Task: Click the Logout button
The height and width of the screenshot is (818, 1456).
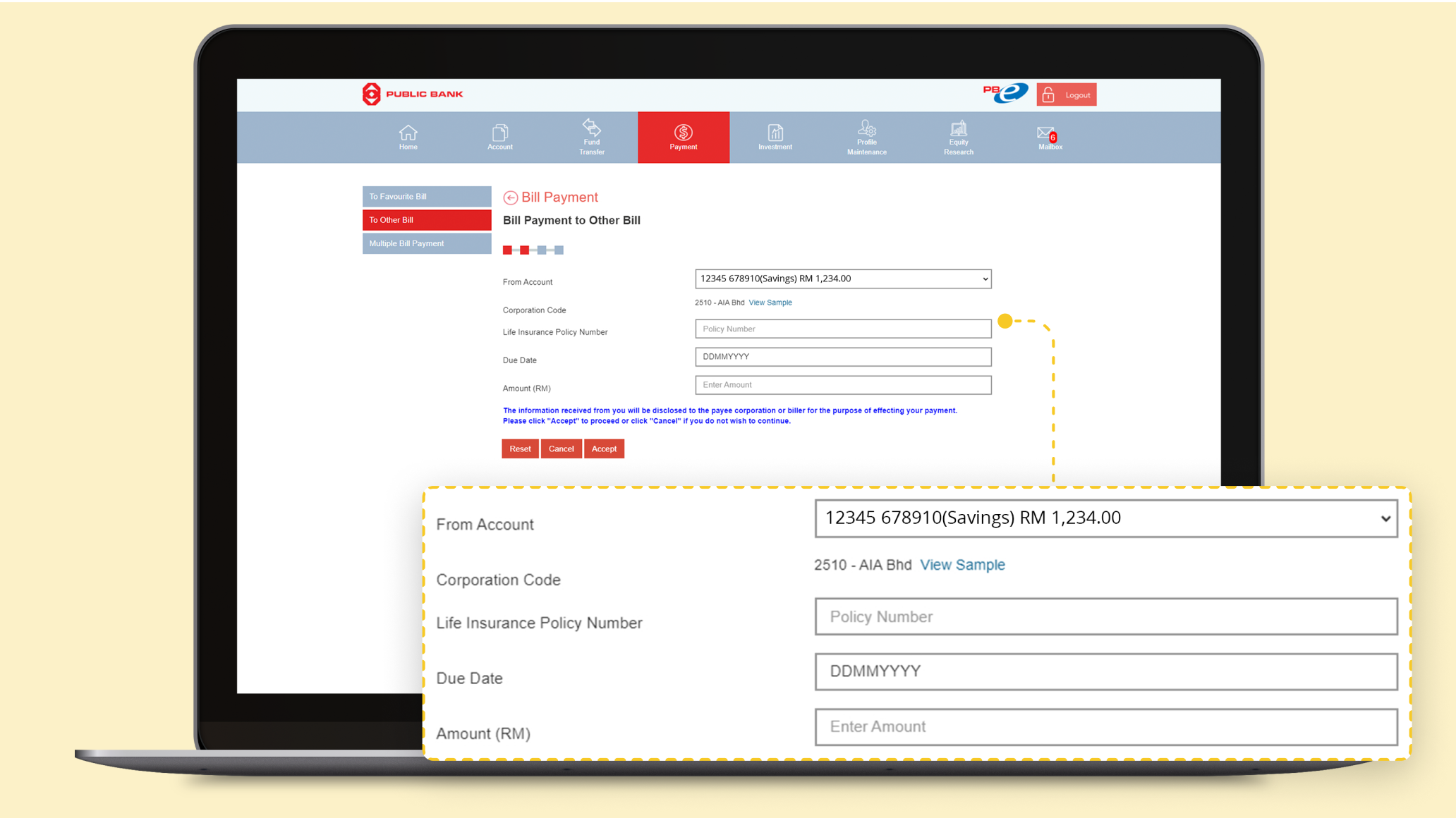Action: point(1066,94)
